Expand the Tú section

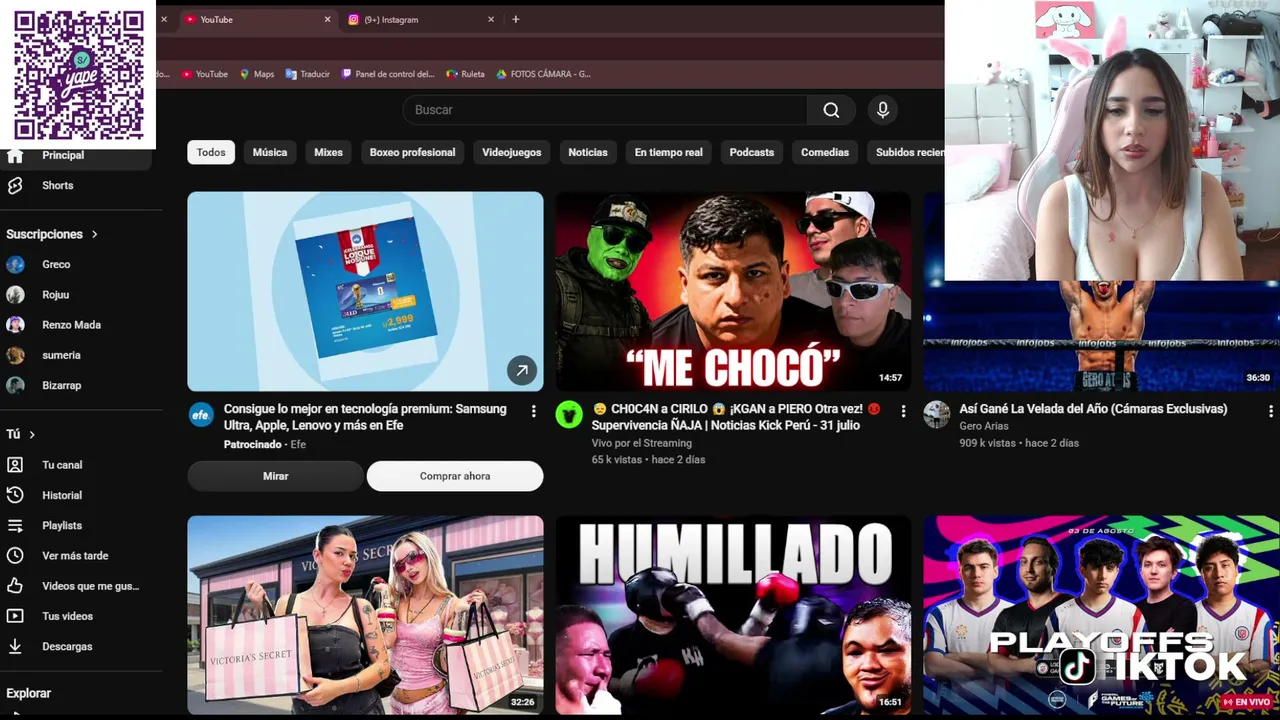pyautogui.click(x=21, y=434)
